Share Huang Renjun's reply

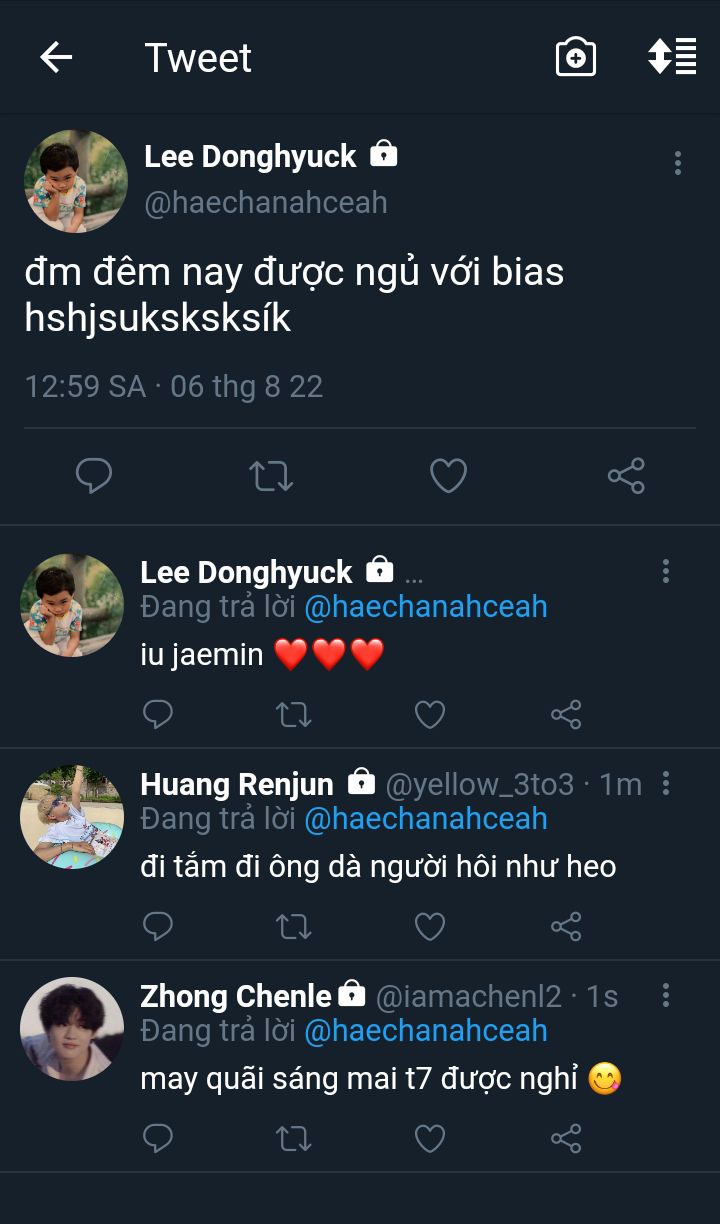point(566,926)
